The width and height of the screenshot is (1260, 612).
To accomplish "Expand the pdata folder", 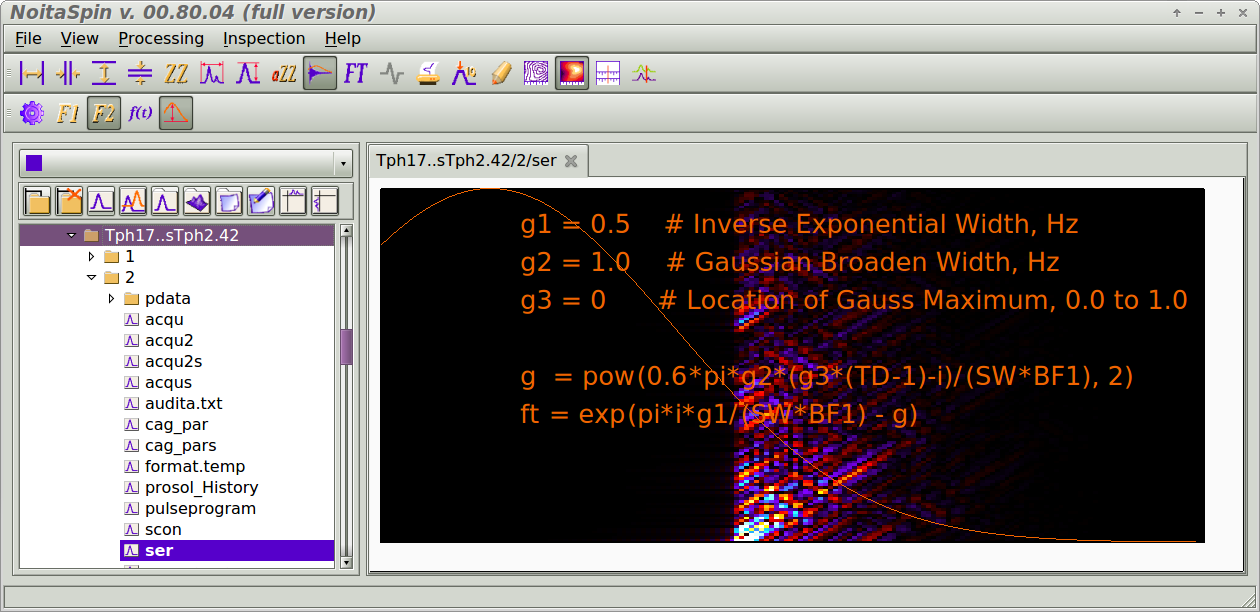I will pyautogui.click(x=112, y=299).
